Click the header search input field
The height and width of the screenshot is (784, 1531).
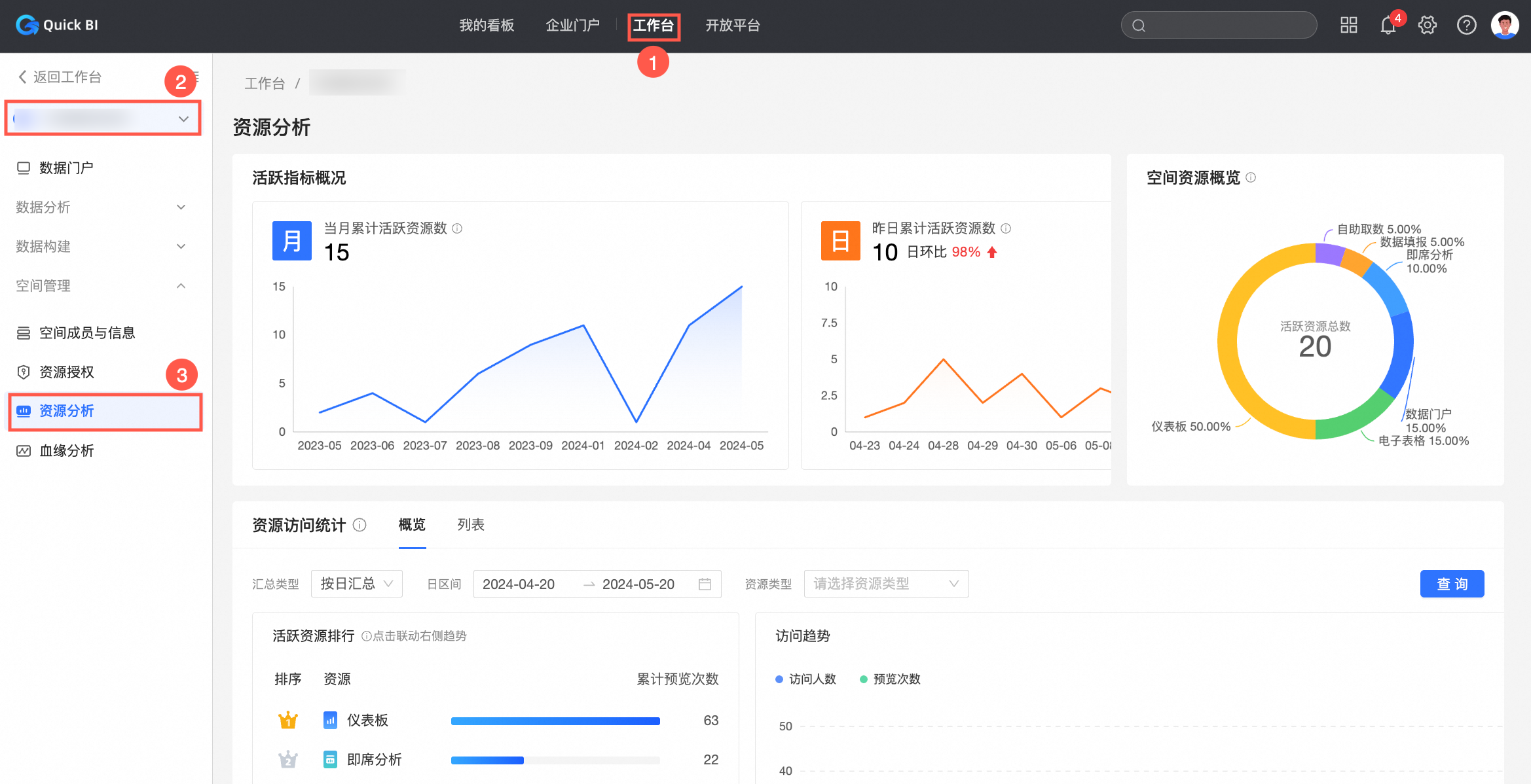tap(1219, 26)
